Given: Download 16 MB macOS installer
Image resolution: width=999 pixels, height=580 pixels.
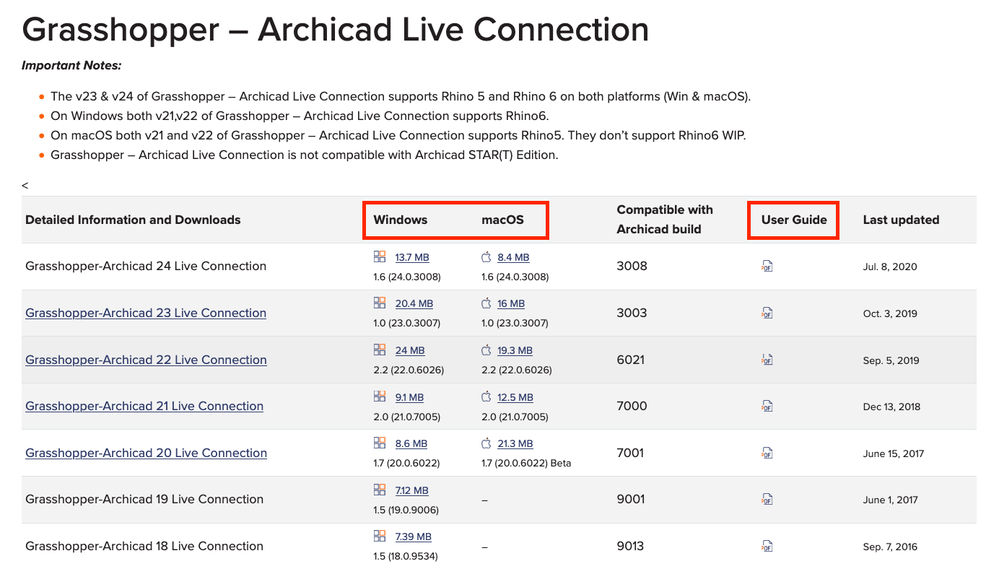Looking at the screenshot, I should [511, 304].
